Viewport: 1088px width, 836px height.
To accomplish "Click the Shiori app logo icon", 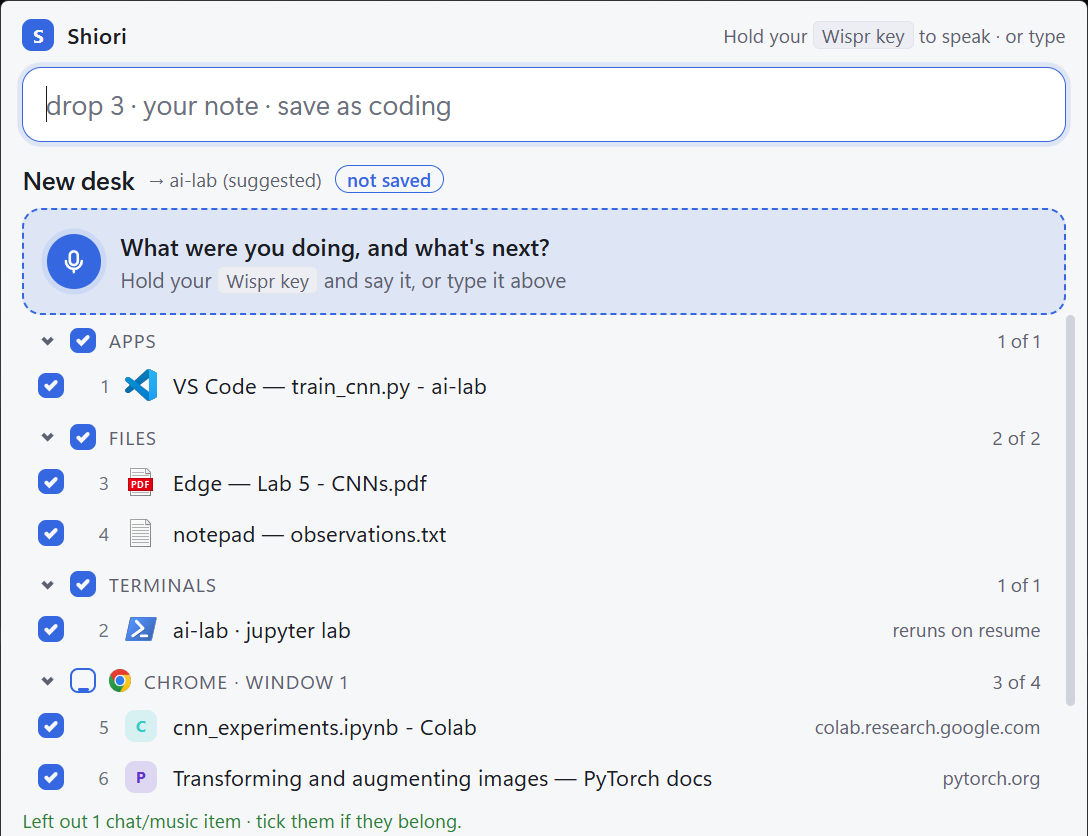I will 38,35.
